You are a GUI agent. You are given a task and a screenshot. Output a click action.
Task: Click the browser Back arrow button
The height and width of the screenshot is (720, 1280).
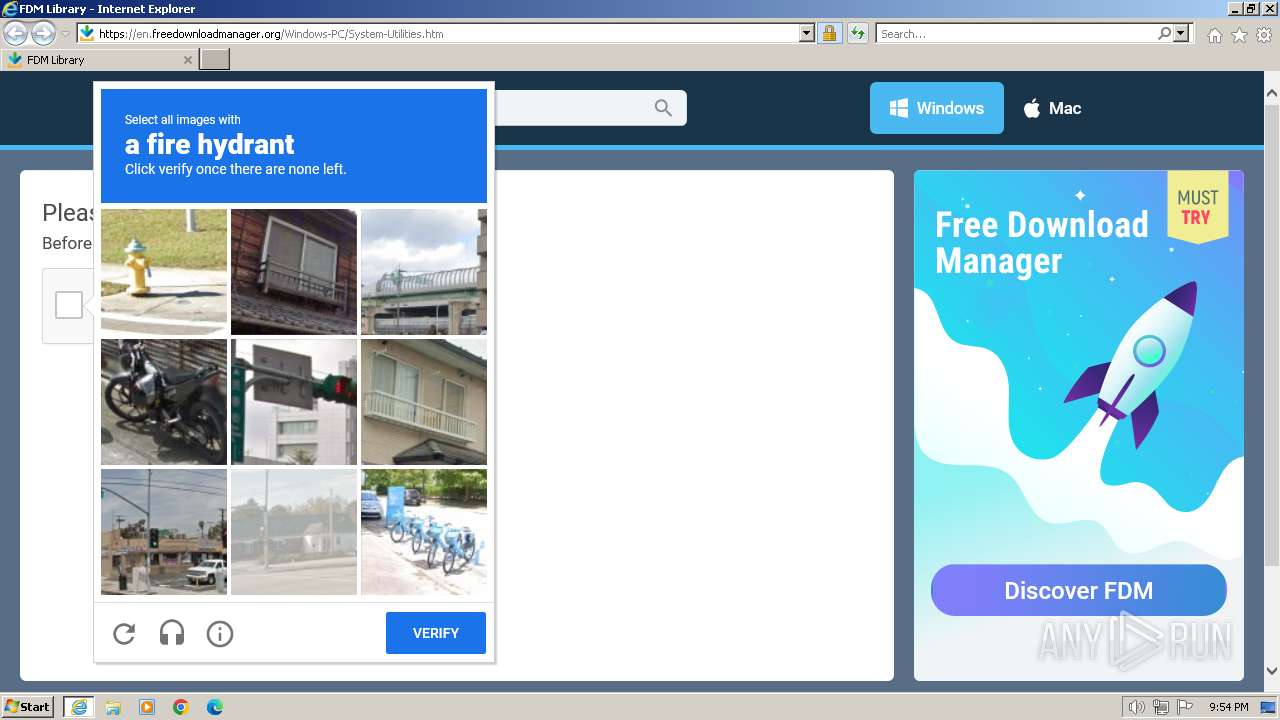coord(15,33)
